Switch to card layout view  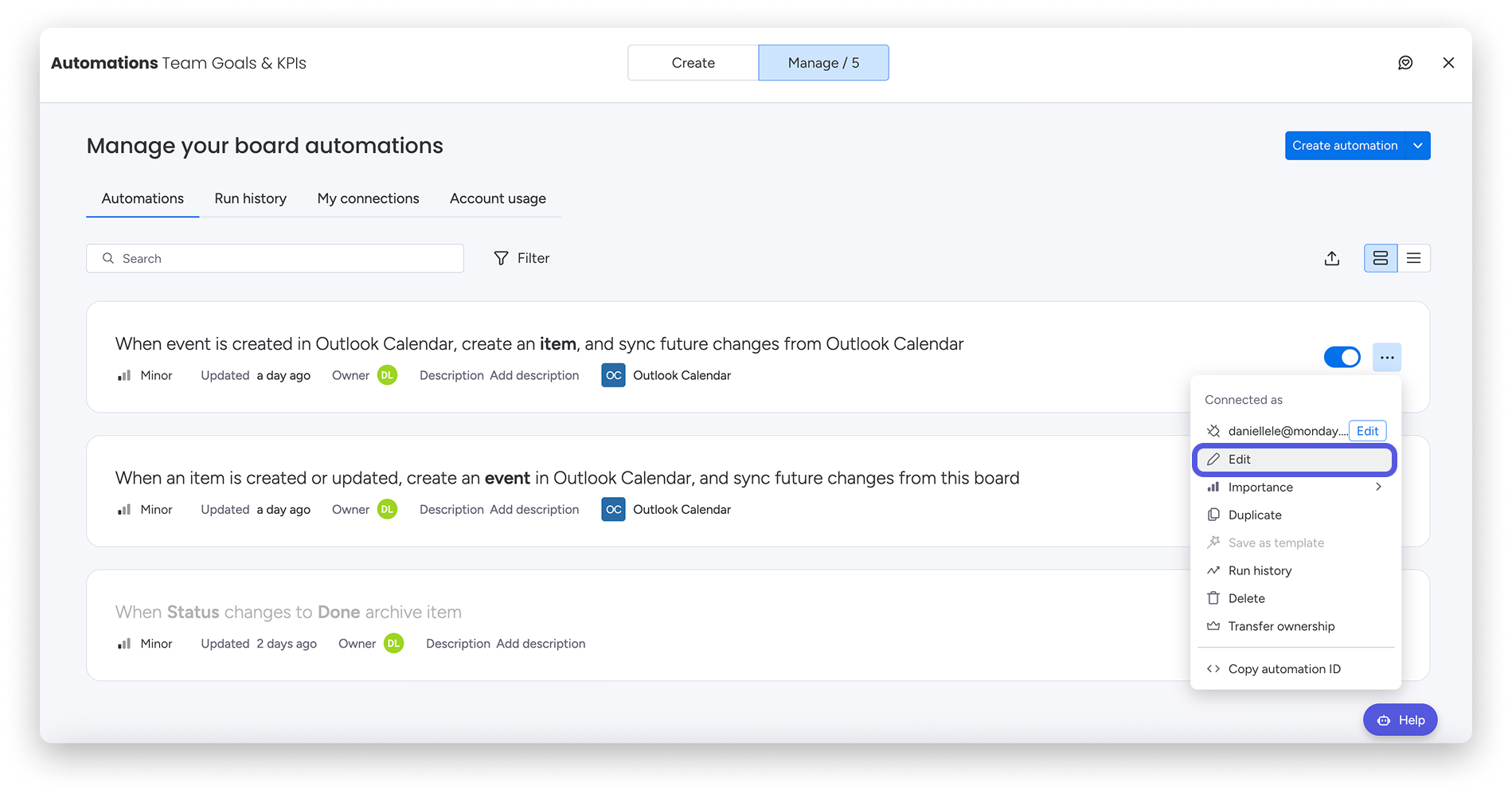pos(1381,258)
